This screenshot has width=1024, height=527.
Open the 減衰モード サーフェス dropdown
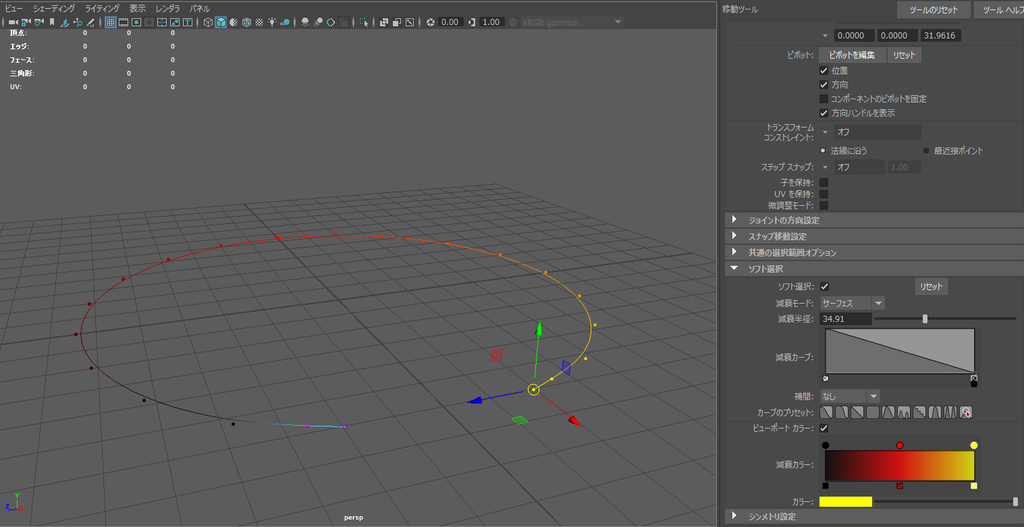pos(852,303)
